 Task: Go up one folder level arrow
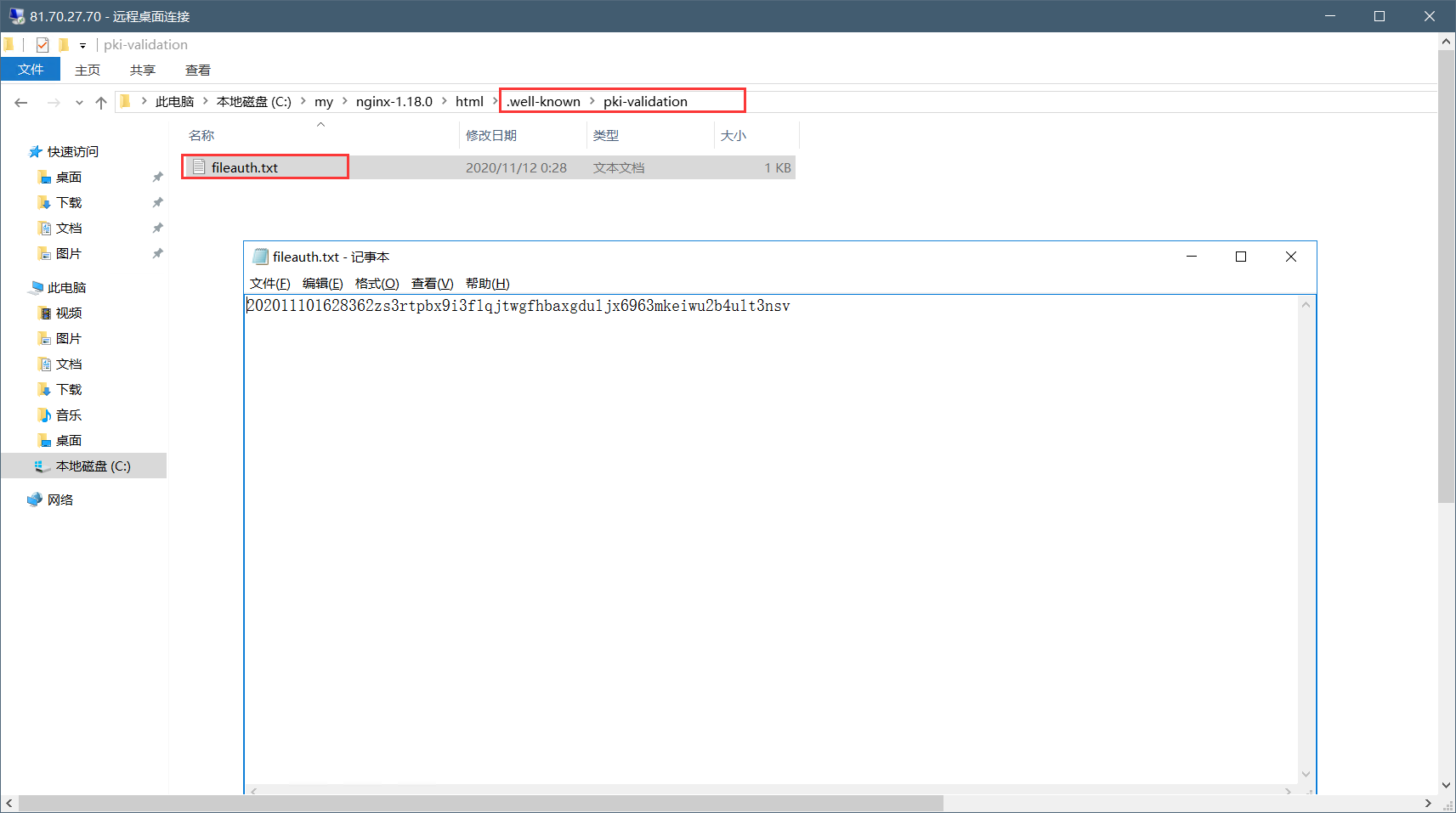tap(101, 102)
